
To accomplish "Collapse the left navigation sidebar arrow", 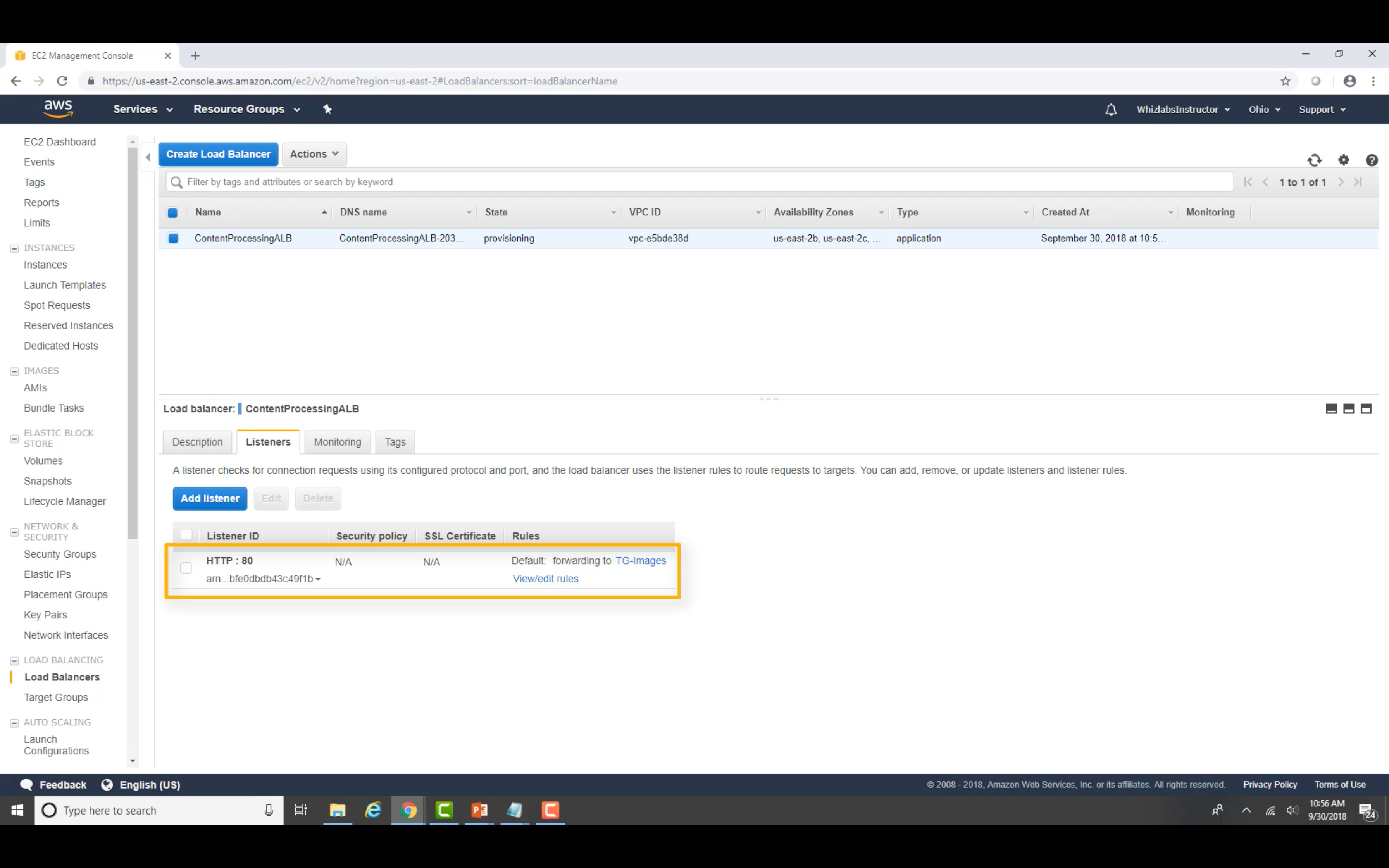I will click(148, 157).
